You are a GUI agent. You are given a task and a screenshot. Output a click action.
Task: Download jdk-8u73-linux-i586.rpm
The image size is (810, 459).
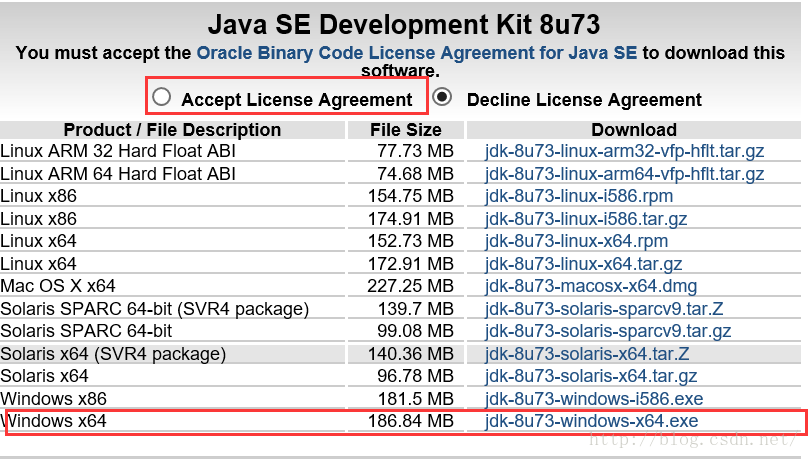click(x=579, y=196)
